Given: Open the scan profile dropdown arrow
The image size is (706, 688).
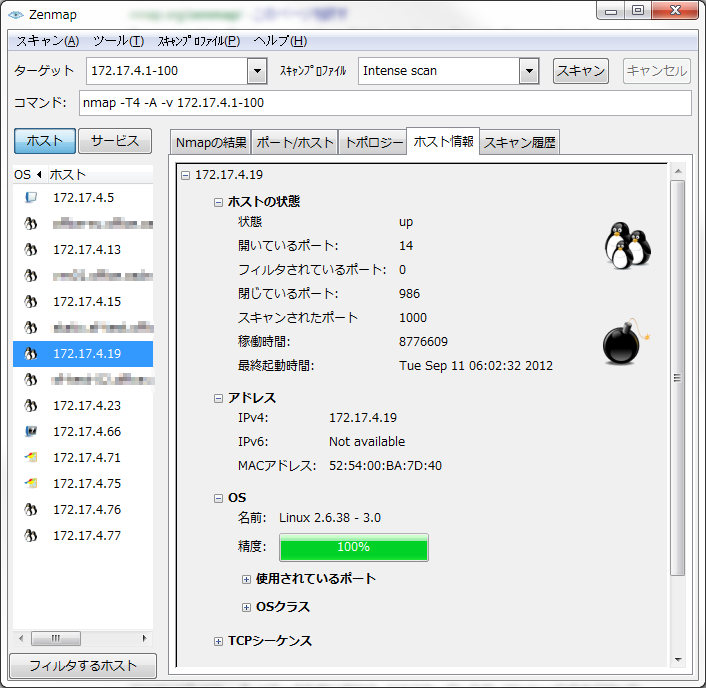Looking at the screenshot, I should coord(529,71).
